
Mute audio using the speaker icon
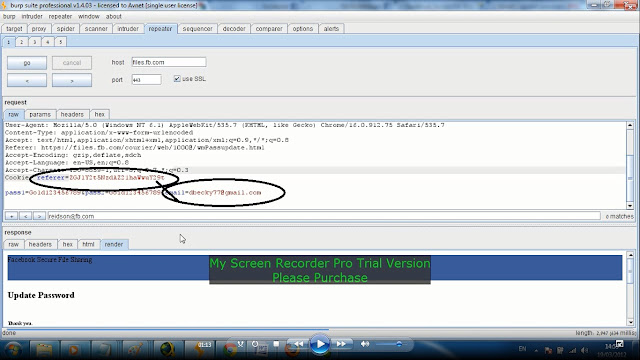(364, 344)
